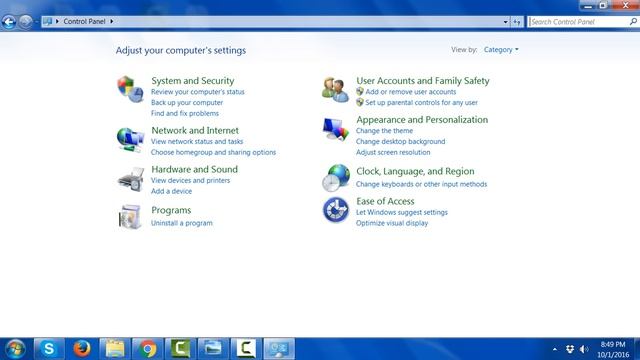This screenshot has width=640, height=360.
Task: Open the Windows Start menu orb
Action: pos(16,349)
